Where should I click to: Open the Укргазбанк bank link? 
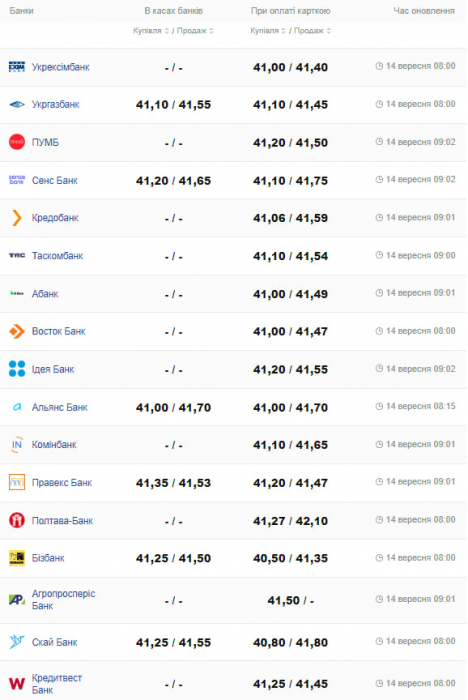point(55,104)
